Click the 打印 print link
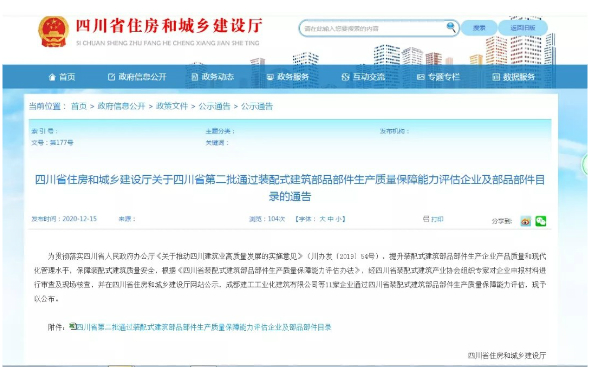 433,219
